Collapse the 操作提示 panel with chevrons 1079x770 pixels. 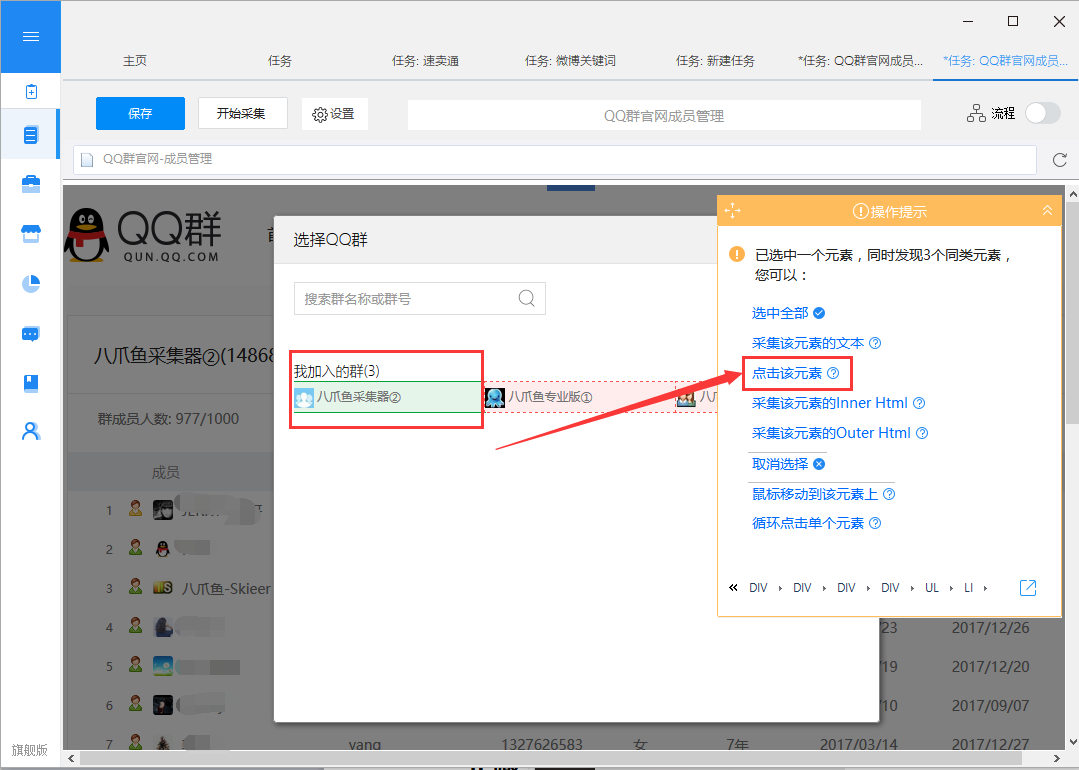pyautogui.click(x=1047, y=211)
